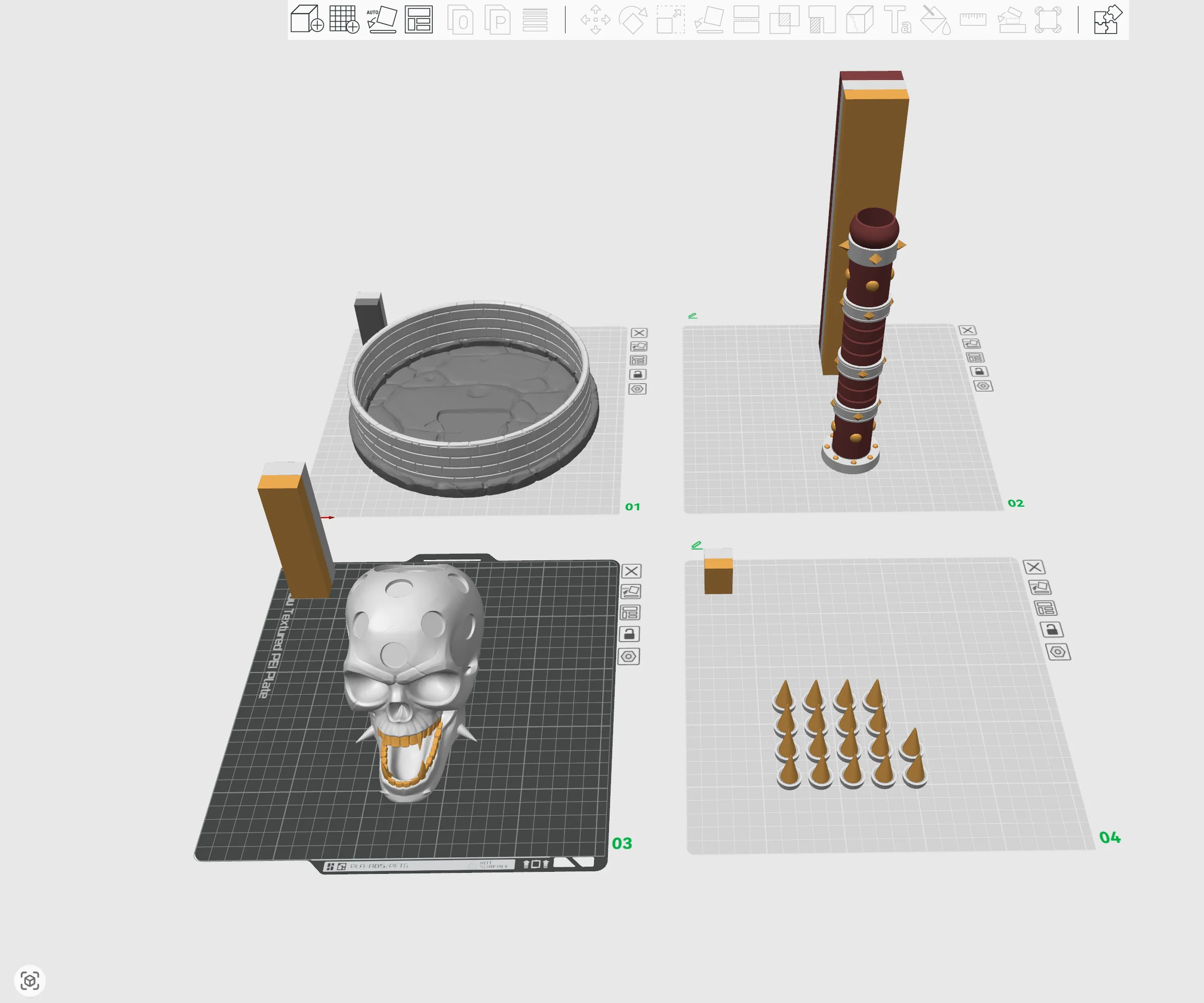This screenshot has height=1003, width=1204.
Task: Auto orient objects on plate 03
Action: click(x=631, y=591)
